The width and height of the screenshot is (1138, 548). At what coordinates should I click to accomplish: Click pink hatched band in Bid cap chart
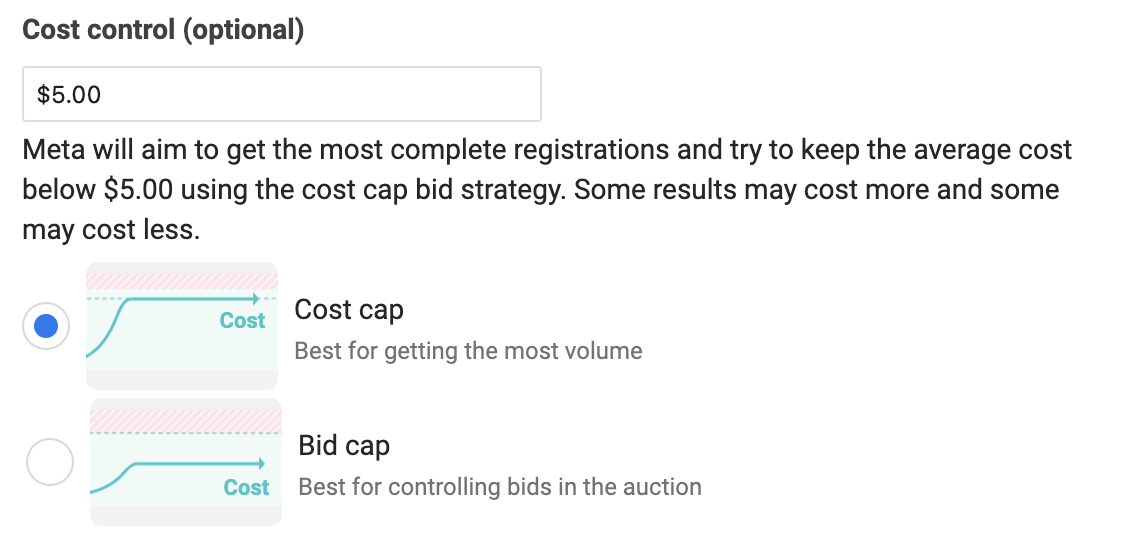(186, 420)
